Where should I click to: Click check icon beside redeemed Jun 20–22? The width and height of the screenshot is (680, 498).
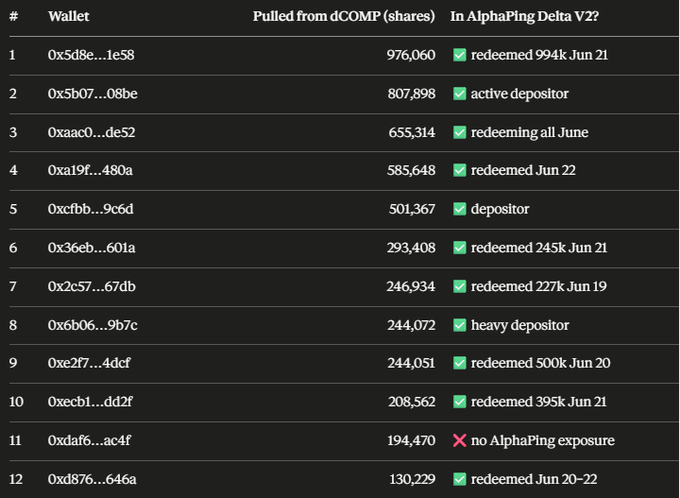[x=459, y=479]
